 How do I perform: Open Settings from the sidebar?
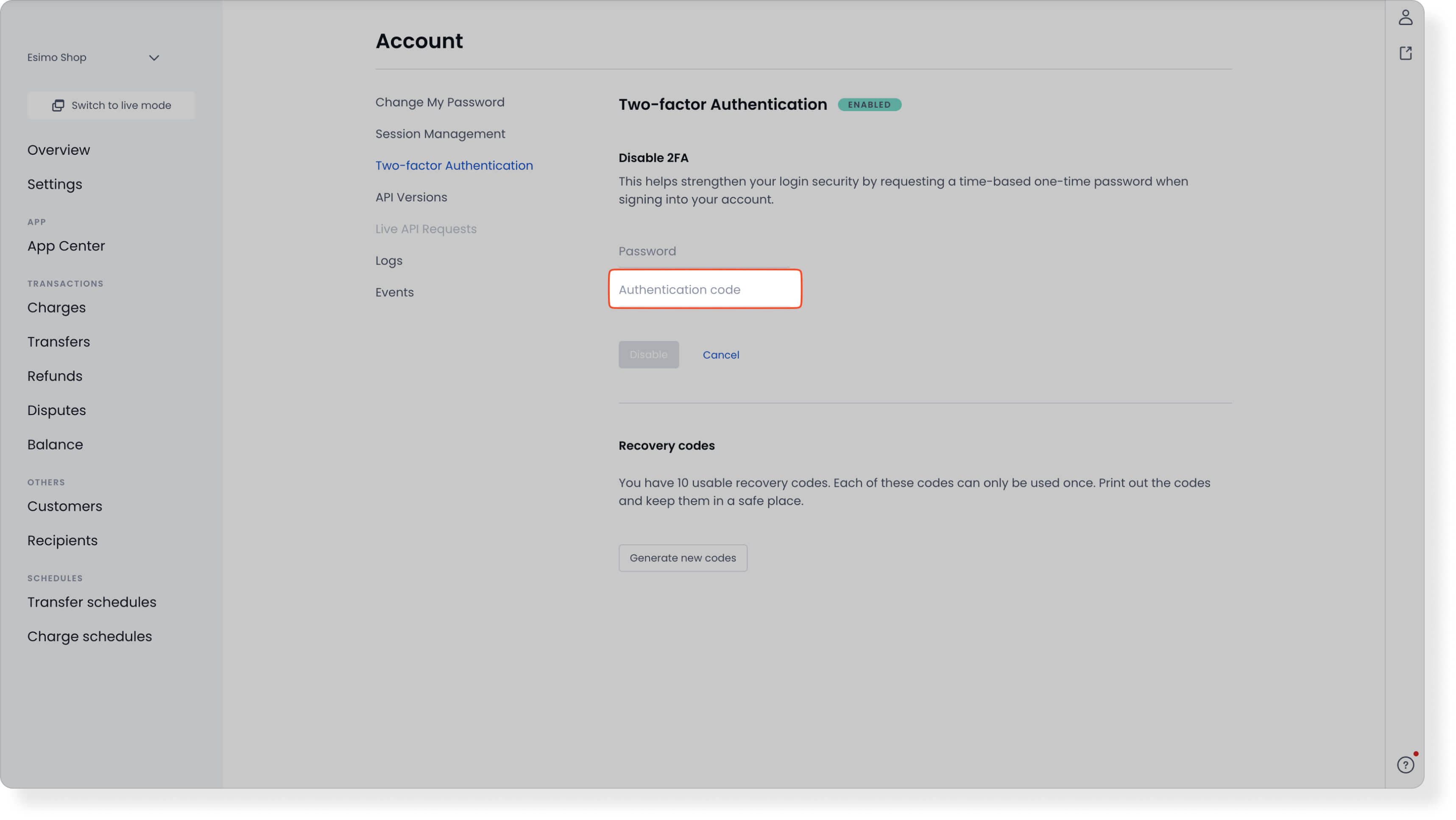click(x=55, y=184)
